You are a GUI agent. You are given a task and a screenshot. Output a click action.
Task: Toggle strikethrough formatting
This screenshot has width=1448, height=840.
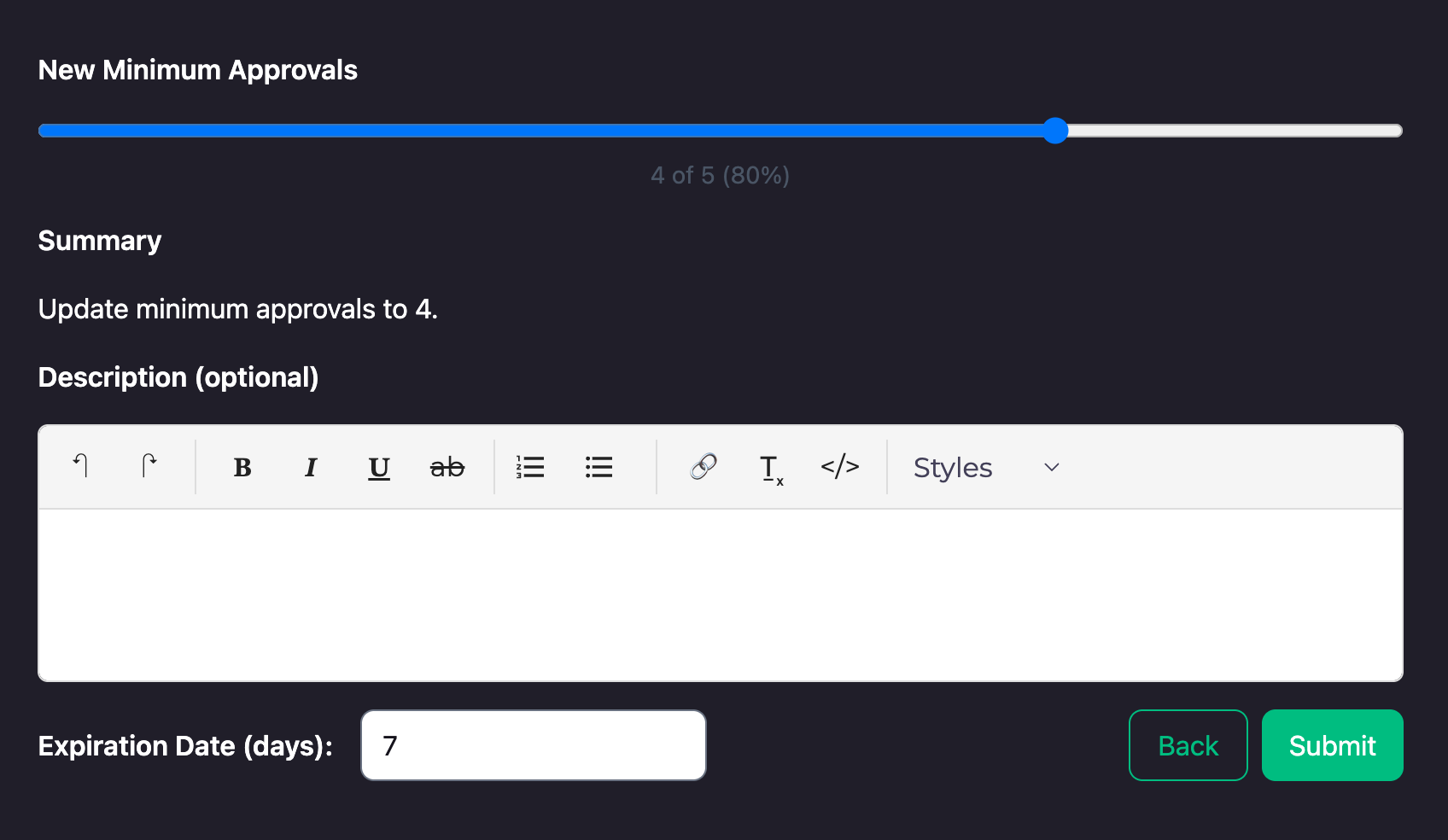click(x=447, y=467)
